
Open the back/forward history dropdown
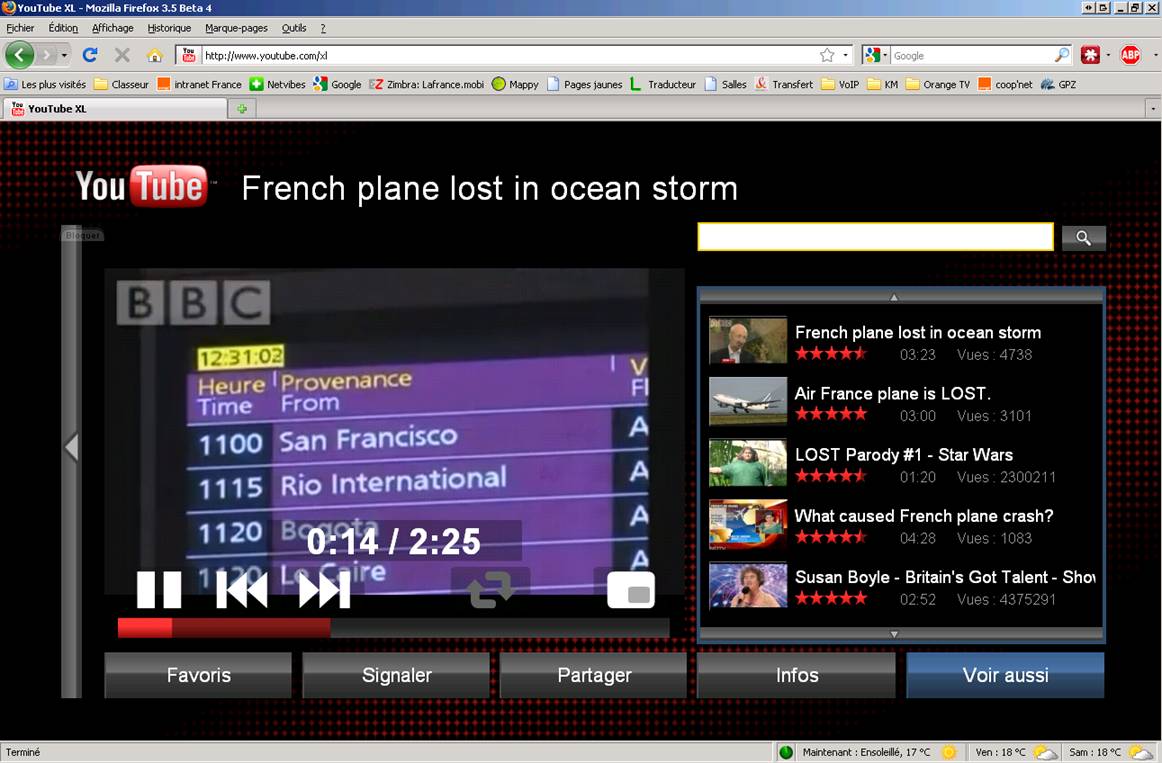[64, 56]
